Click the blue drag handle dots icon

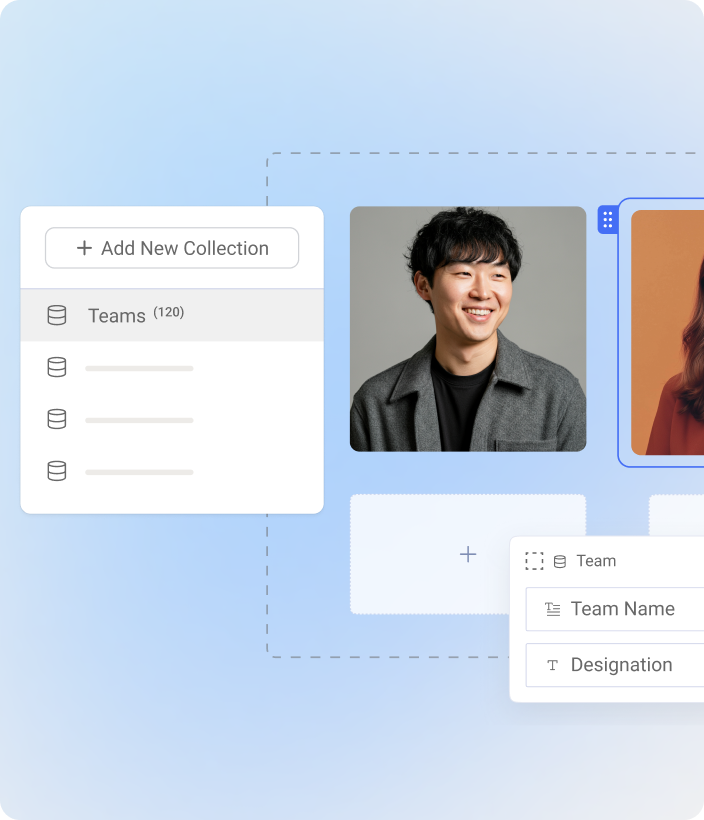point(608,220)
